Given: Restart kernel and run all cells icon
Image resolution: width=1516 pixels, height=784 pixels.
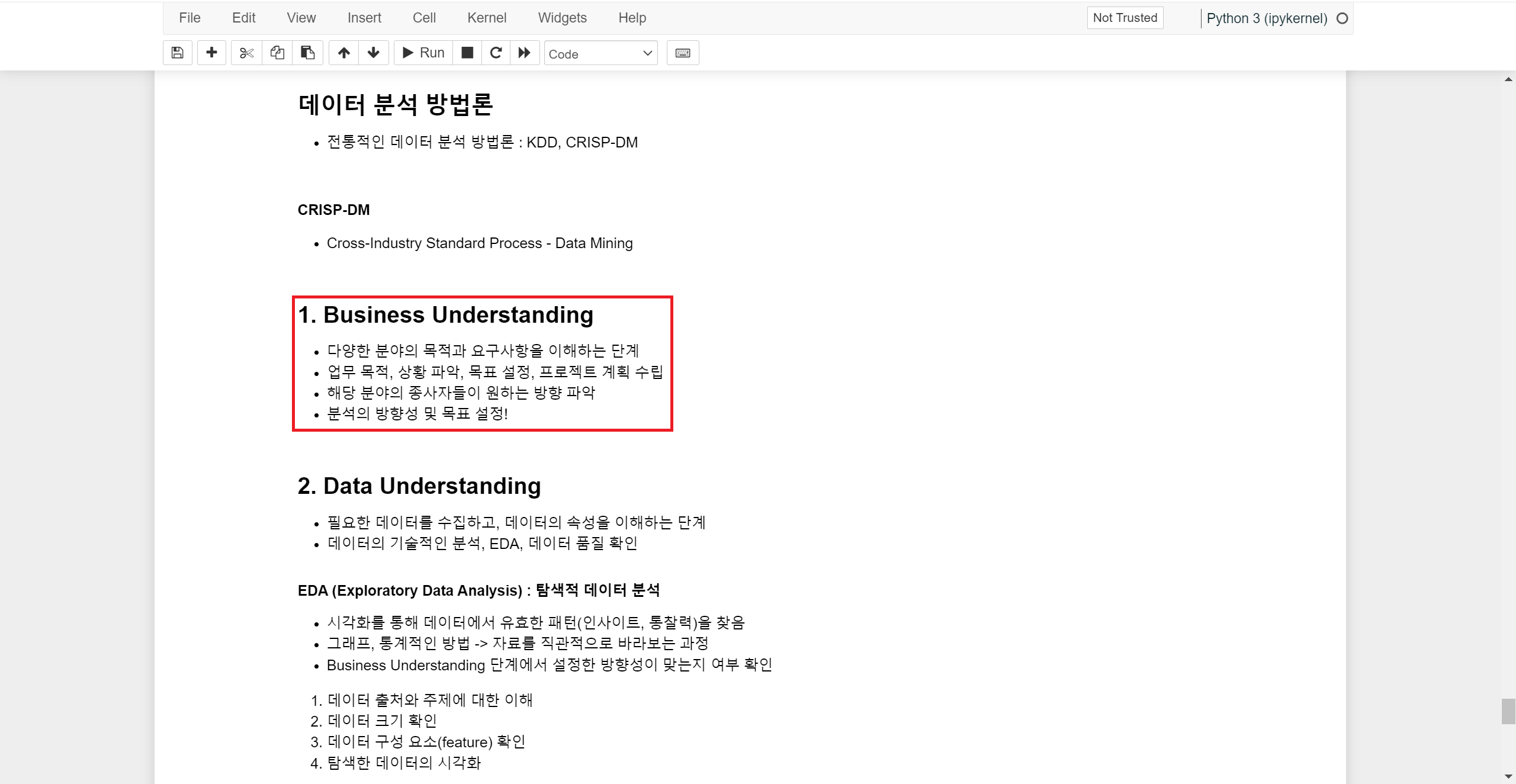Looking at the screenshot, I should 525,53.
